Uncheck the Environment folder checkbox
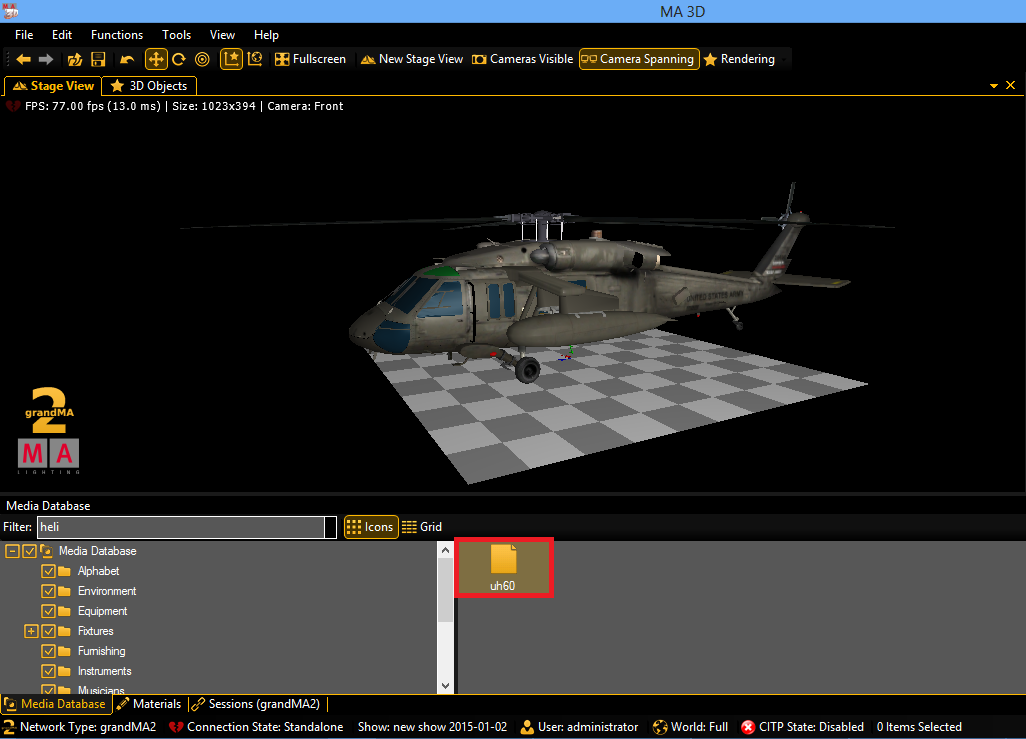1026x739 pixels. coord(48,591)
